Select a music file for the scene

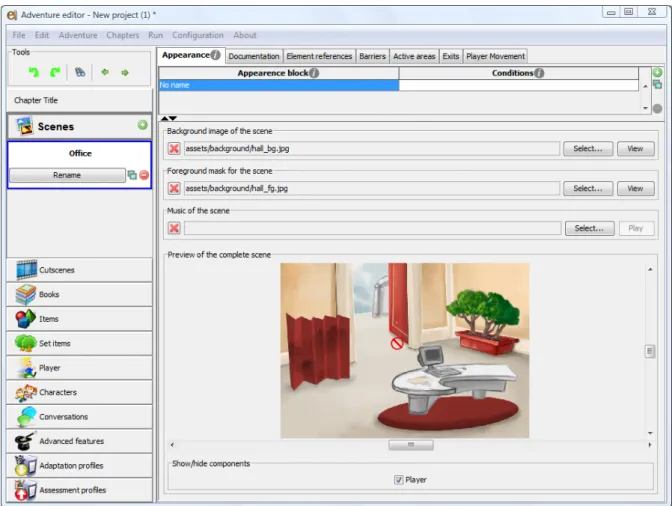[589, 228]
